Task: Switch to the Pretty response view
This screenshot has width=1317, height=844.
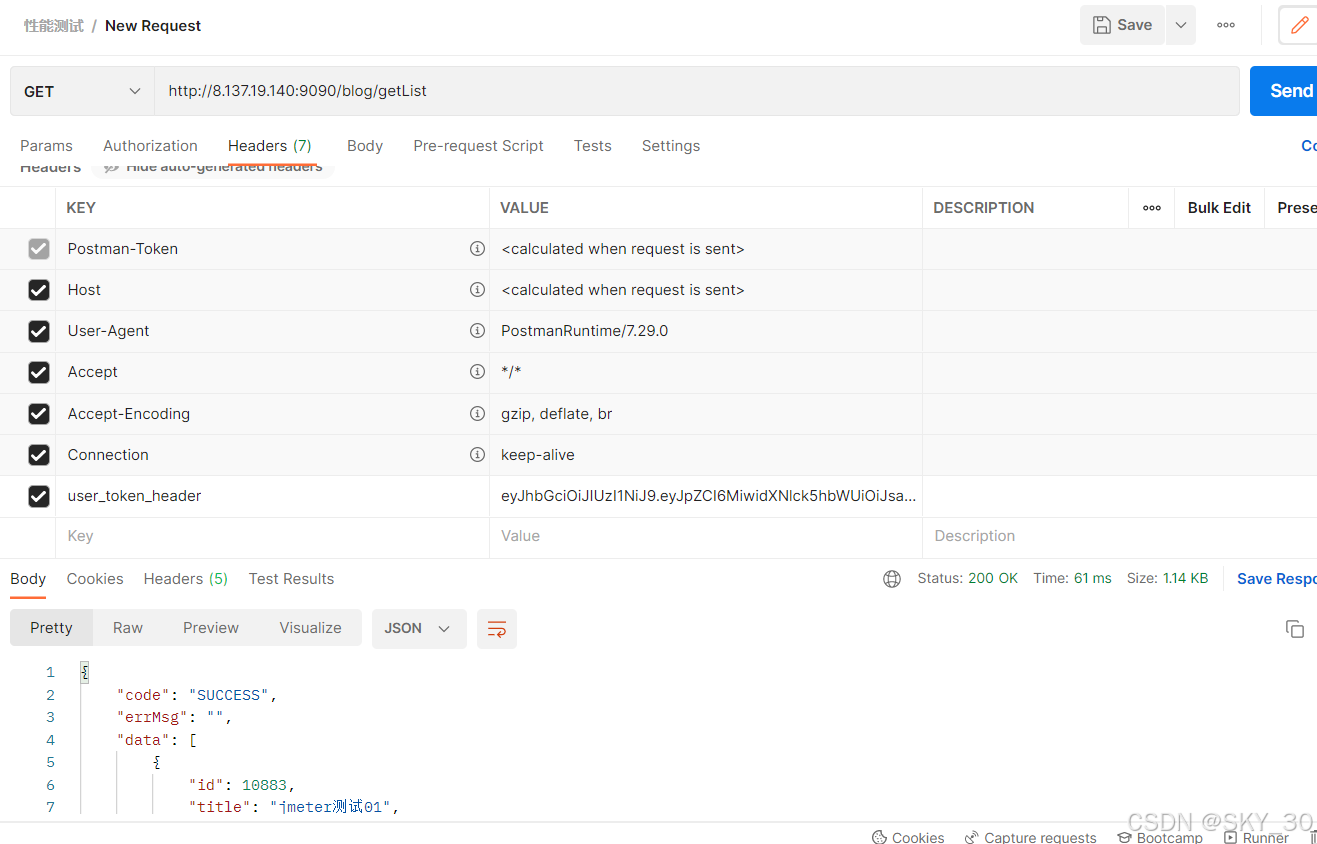Action: (x=51, y=628)
